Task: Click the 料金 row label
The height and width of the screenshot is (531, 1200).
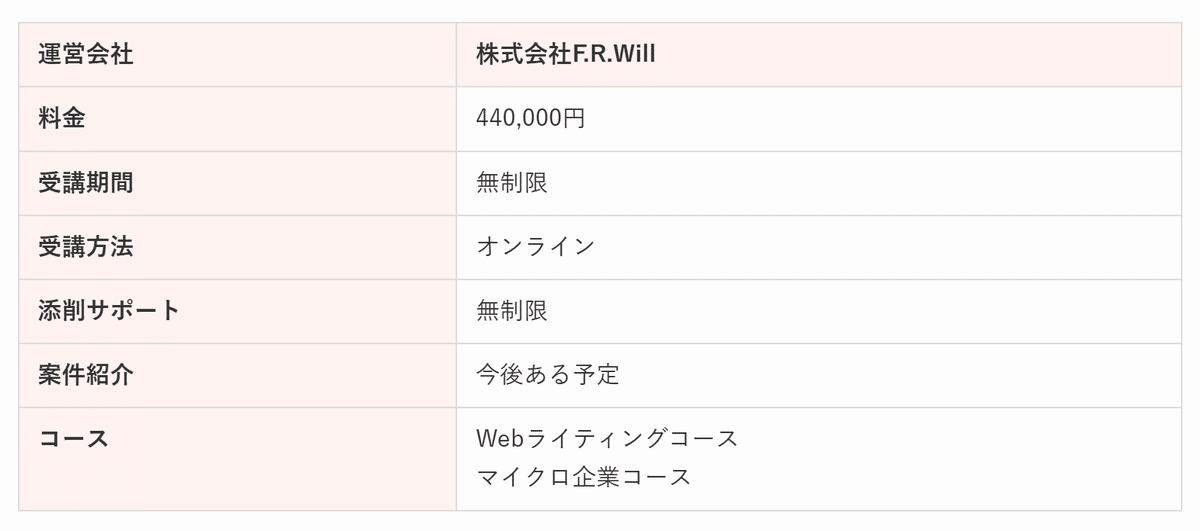Action: 62,118
